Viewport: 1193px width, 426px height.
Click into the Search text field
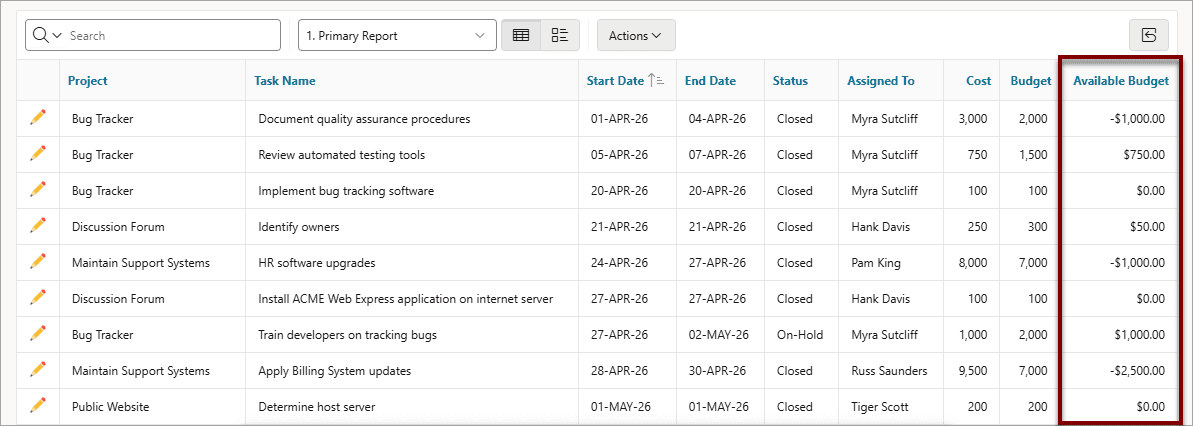(x=172, y=36)
